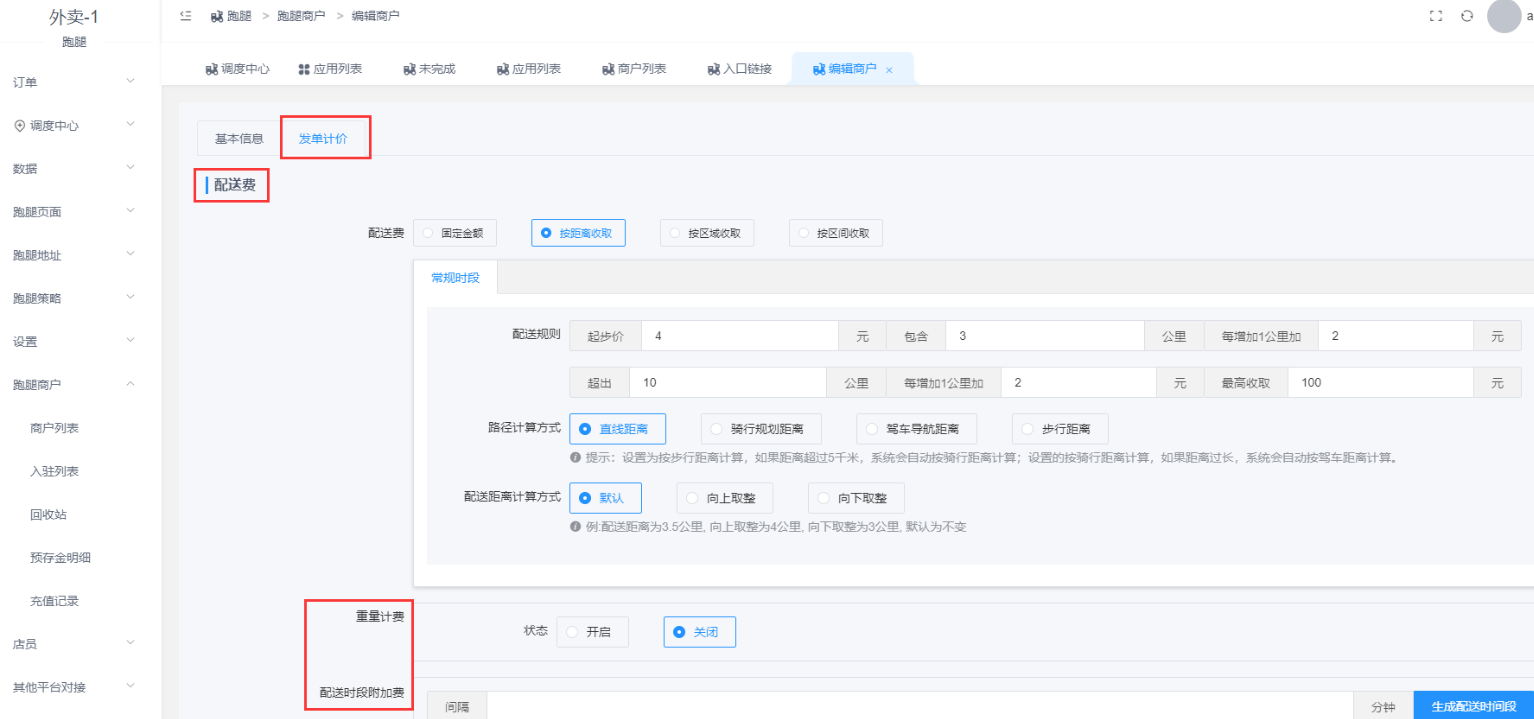The width and height of the screenshot is (1534, 719).
Task: Select 向下取整 distance rounding
Action: (x=856, y=497)
